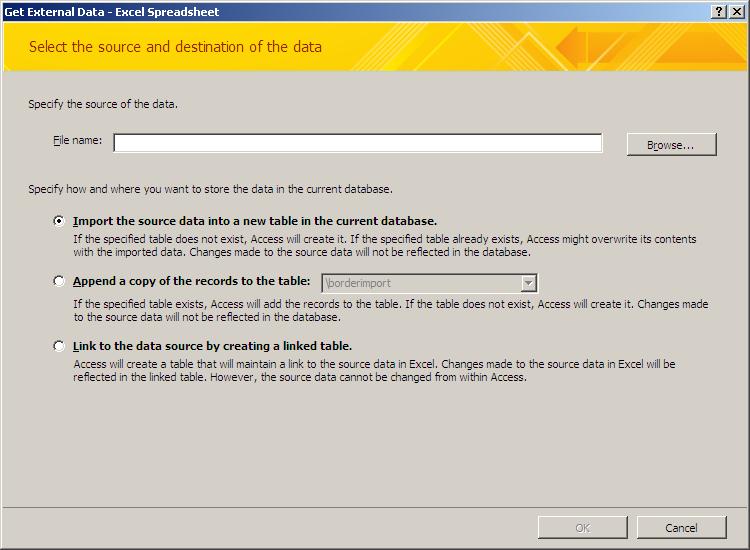Click the 'File name:' label
This screenshot has height=550, width=750.
click(x=77, y=141)
